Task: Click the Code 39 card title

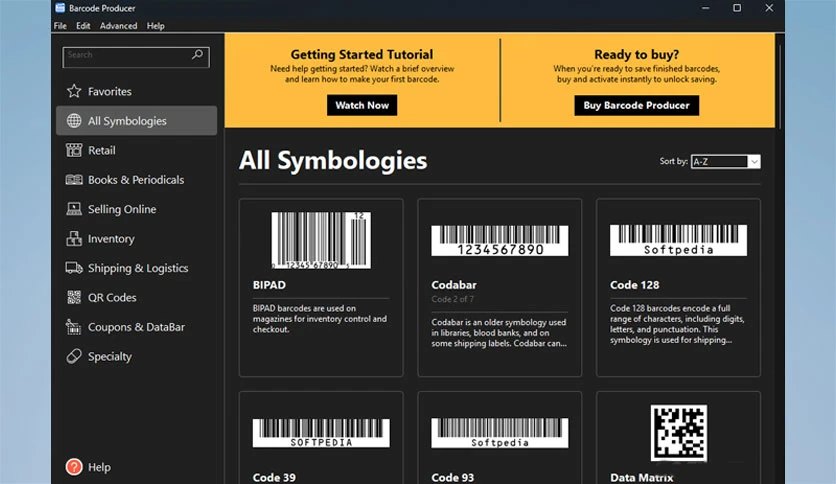Action: [274, 477]
